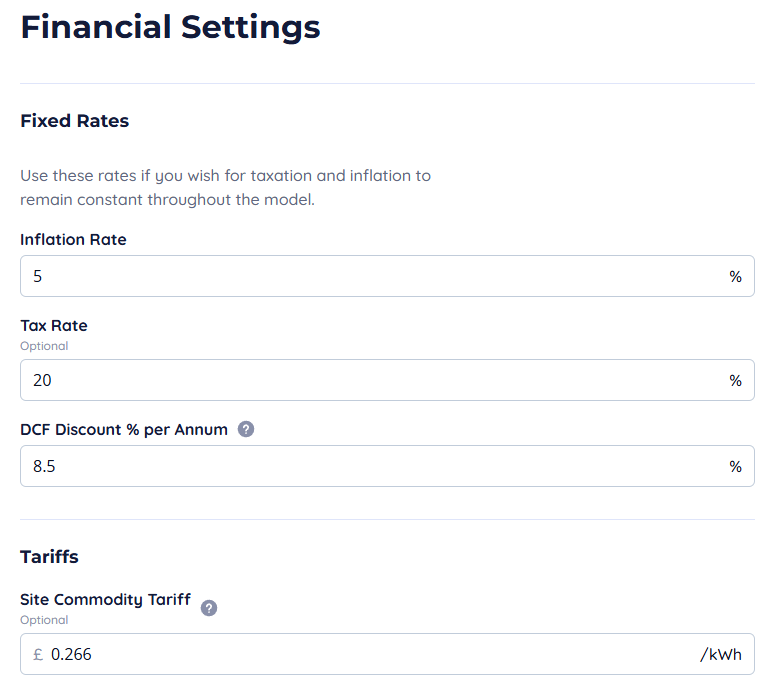
Task: Click the Fixed Rates section heading
Action: coord(75,121)
